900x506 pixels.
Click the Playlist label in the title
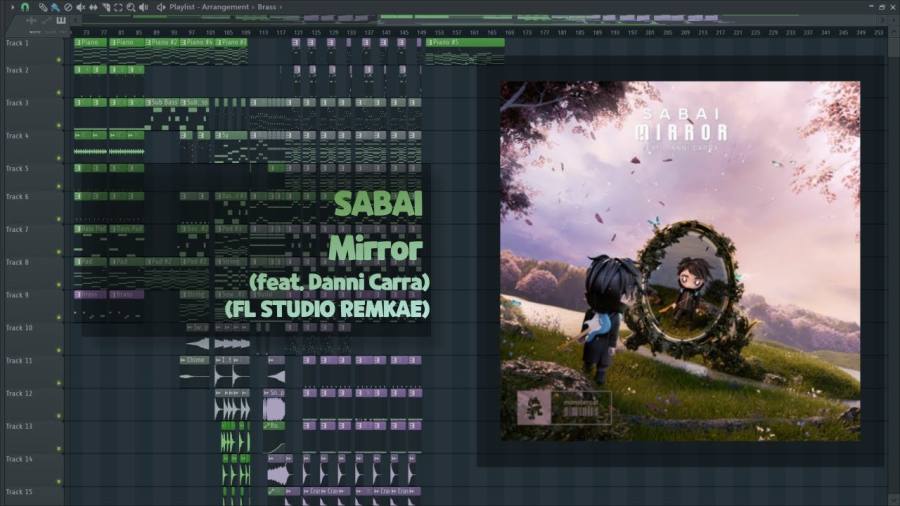point(181,7)
